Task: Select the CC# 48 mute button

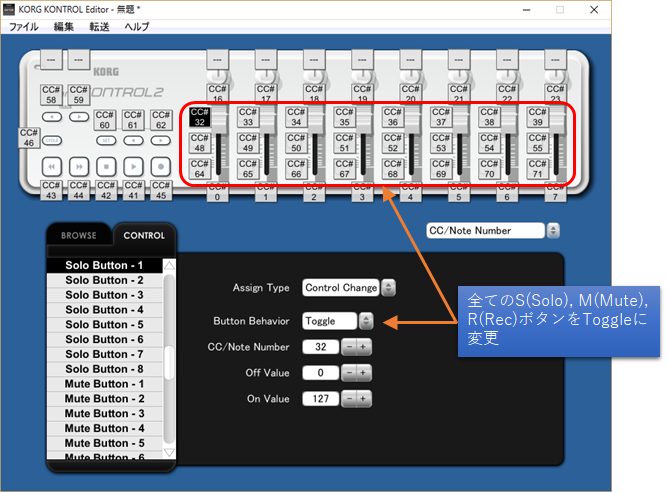Action: click(200, 148)
